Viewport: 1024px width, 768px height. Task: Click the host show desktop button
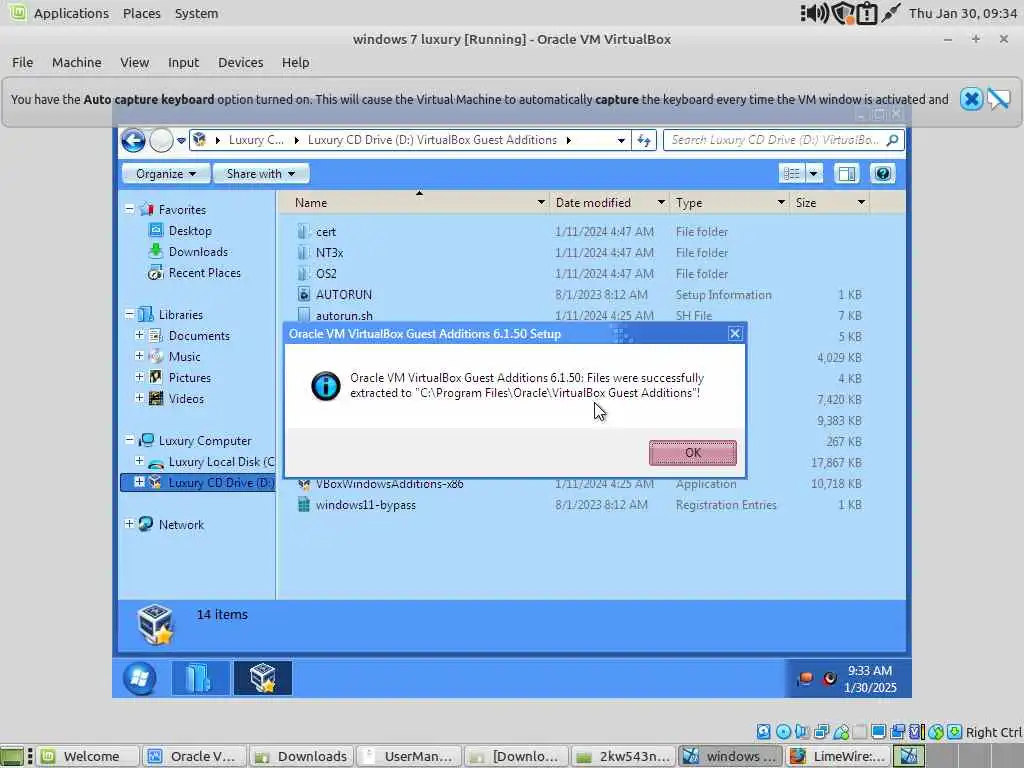click(x=12, y=756)
